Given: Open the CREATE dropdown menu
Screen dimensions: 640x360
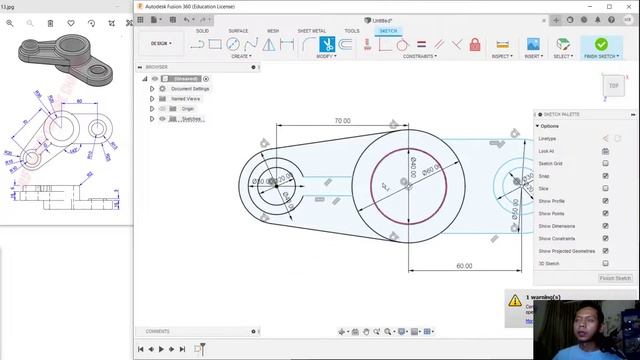Looking at the screenshot, I should click(242, 56).
